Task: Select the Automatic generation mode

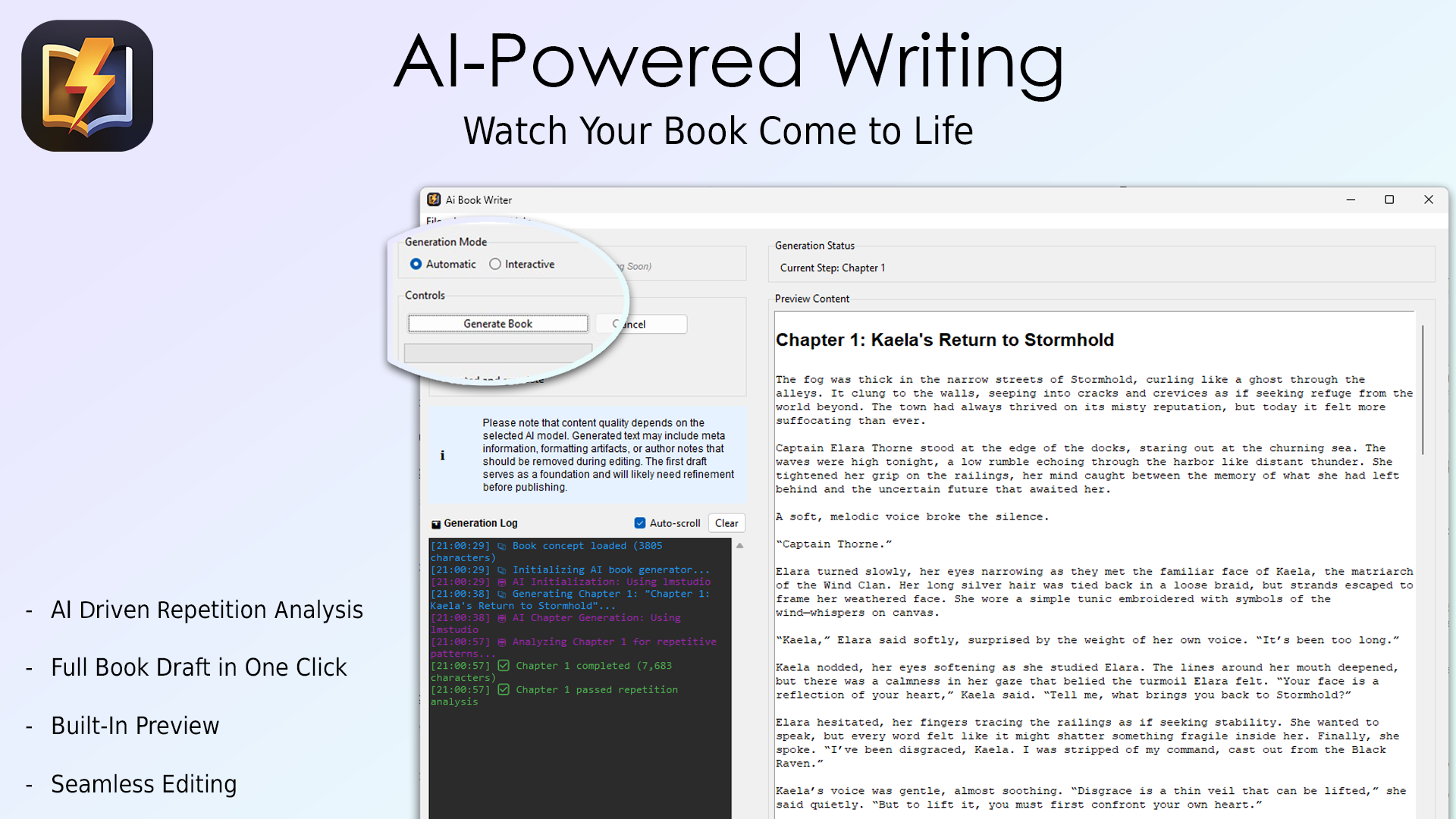Action: 416,264
